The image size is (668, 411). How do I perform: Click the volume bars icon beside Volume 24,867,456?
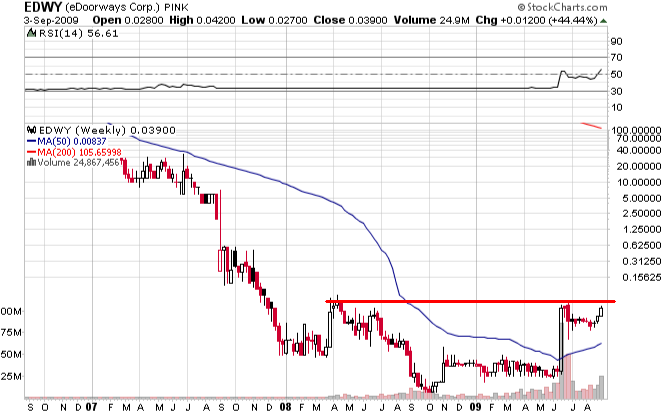tap(31, 162)
